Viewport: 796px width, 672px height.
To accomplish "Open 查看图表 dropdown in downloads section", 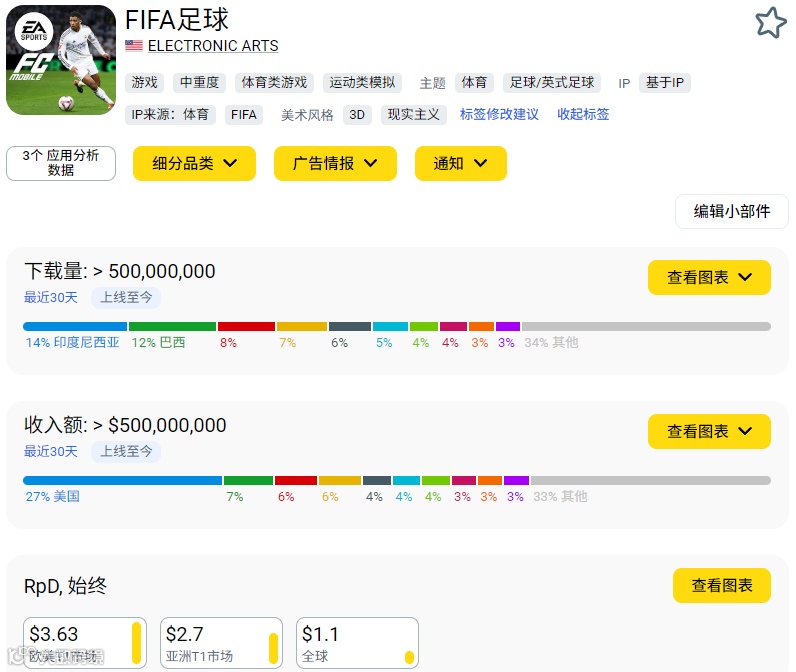I will 709,277.
